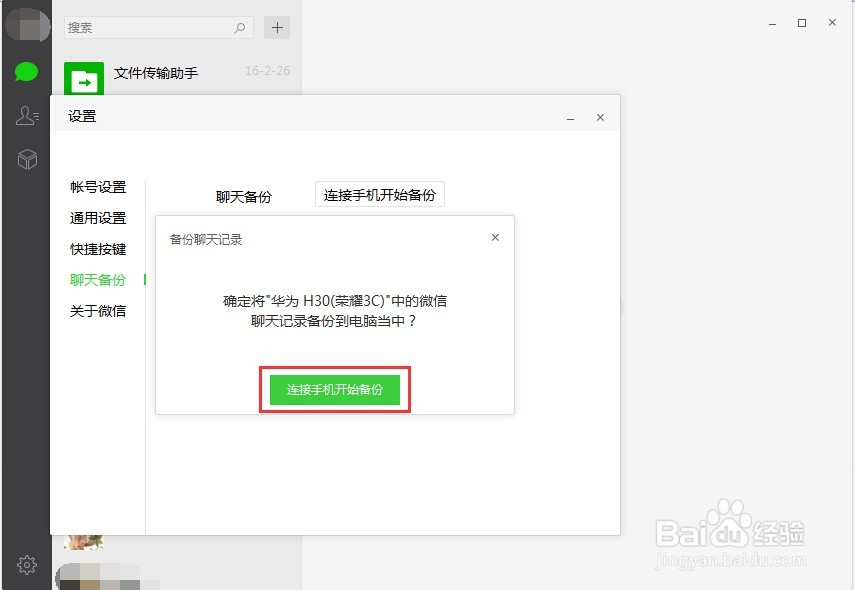The image size is (855, 590).
Task: Click the white 连接手机开始备份 button in settings
Action: (380, 195)
